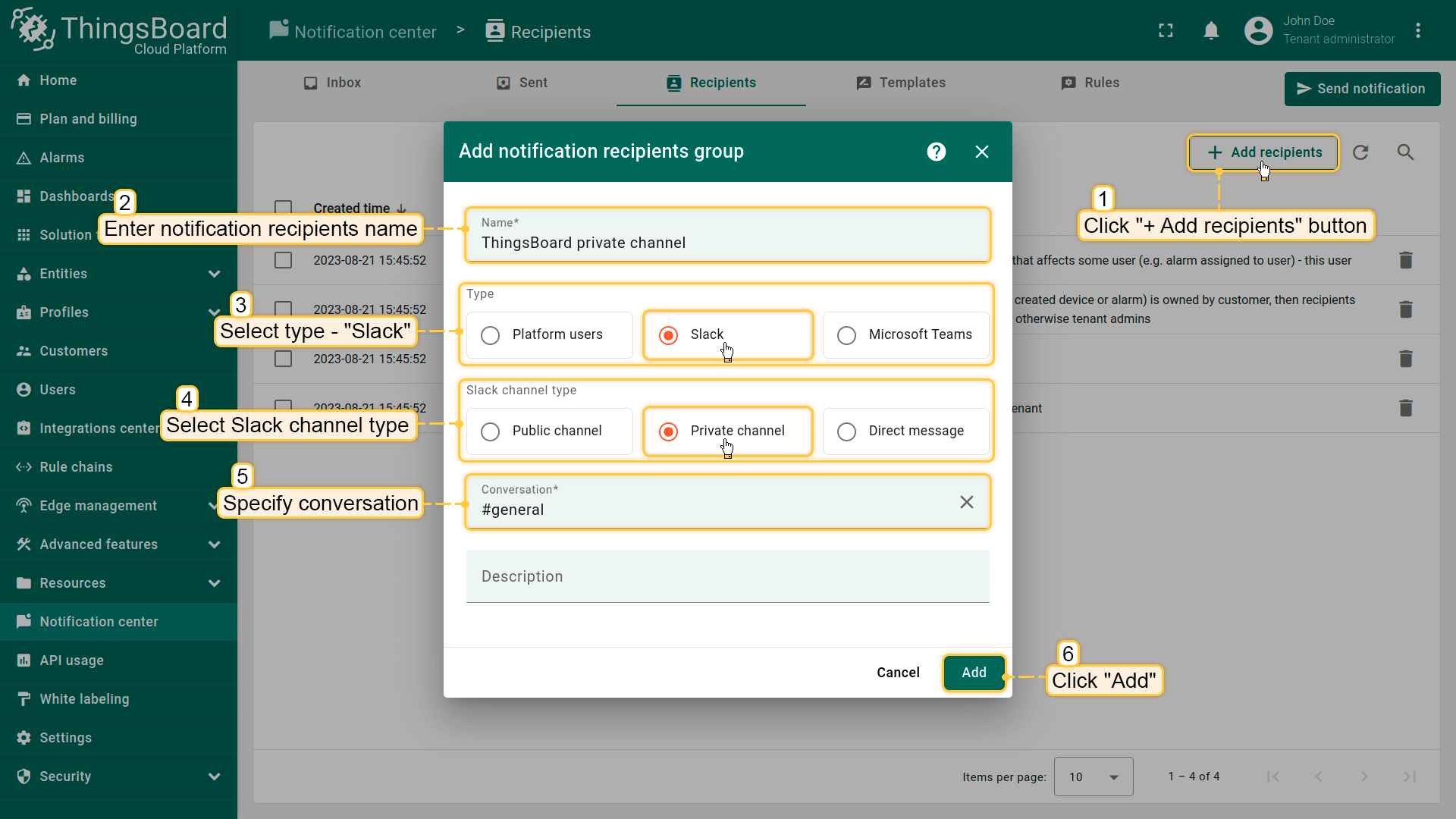
Task: Open help for recipients group dialog
Action: click(x=937, y=152)
